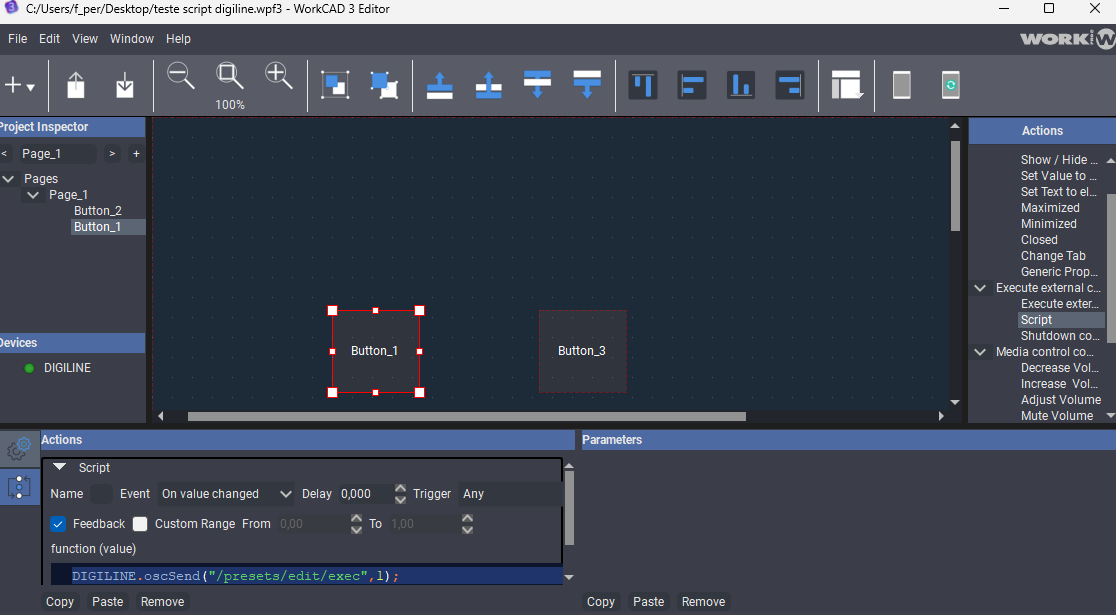Click the ungroup elements icon
Image resolution: width=1116 pixels, height=615 pixels.
(384, 85)
